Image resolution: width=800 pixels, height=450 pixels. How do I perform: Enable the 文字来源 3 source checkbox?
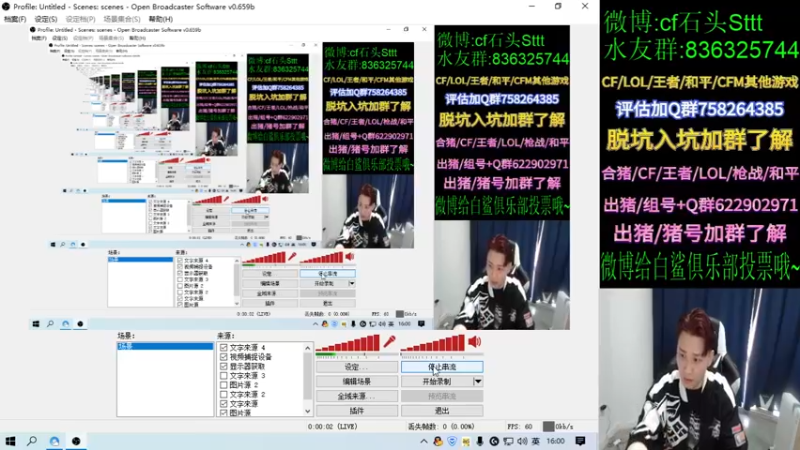point(223,376)
